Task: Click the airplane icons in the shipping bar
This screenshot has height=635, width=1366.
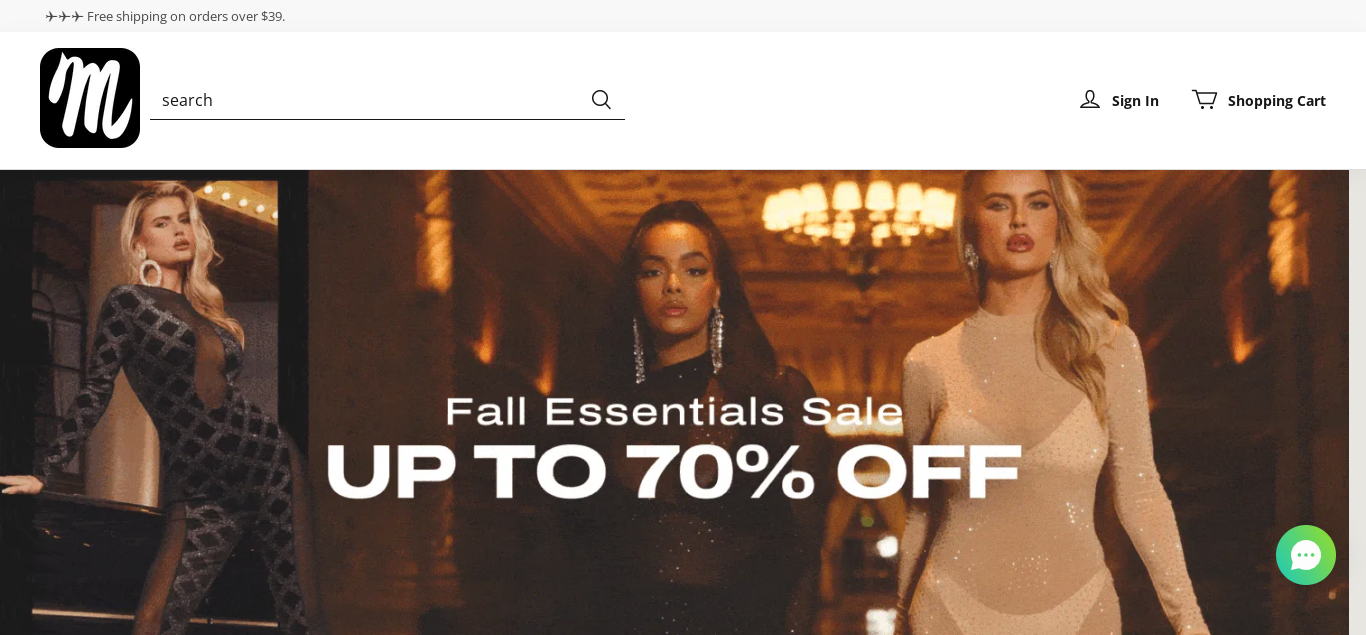Action: click(64, 16)
